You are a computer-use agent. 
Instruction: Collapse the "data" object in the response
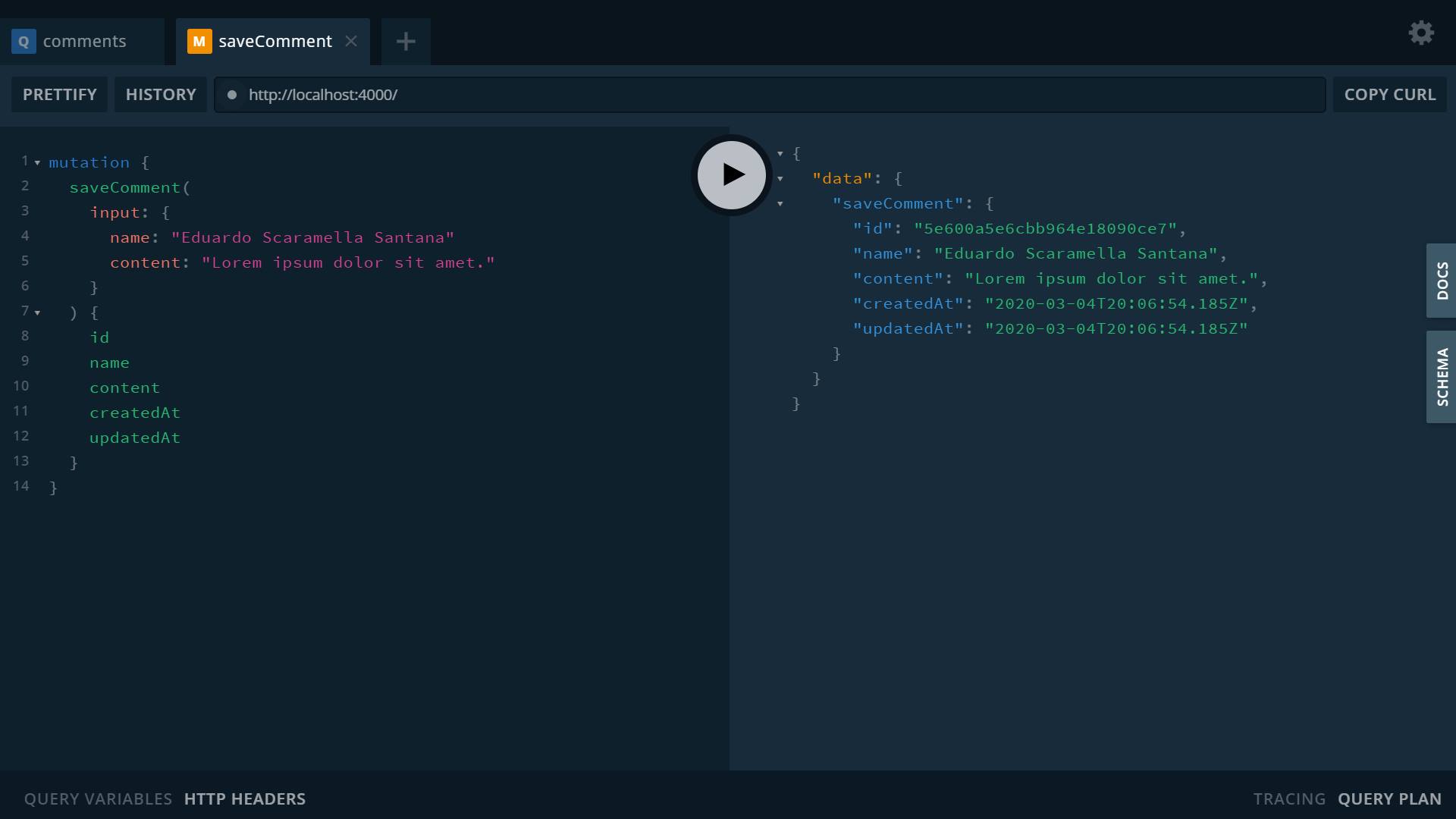click(x=780, y=179)
